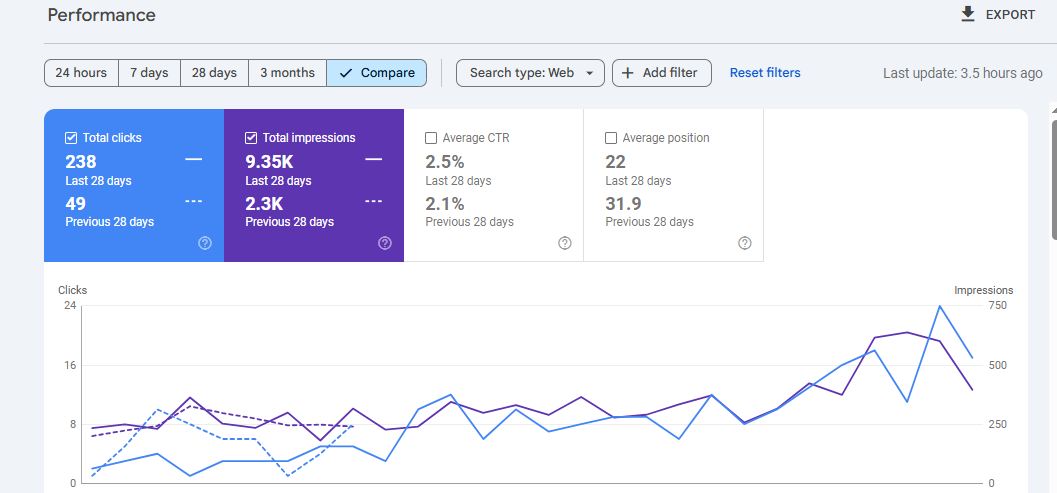Click the peak of the clicks line
The height and width of the screenshot is (493, 1057).
pyautogui.click(x=939, y=306)
